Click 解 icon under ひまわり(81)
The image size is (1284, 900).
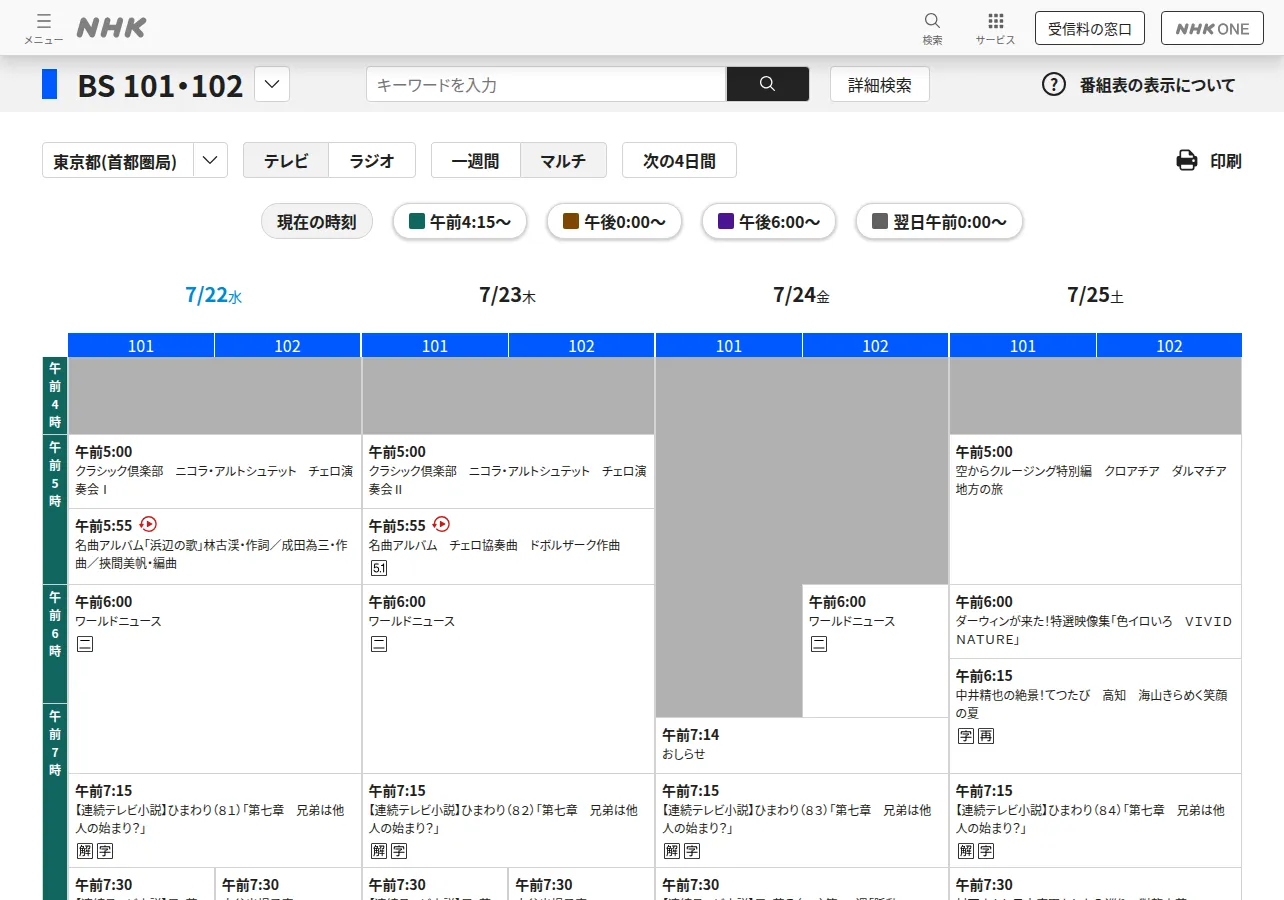(85, 851)
